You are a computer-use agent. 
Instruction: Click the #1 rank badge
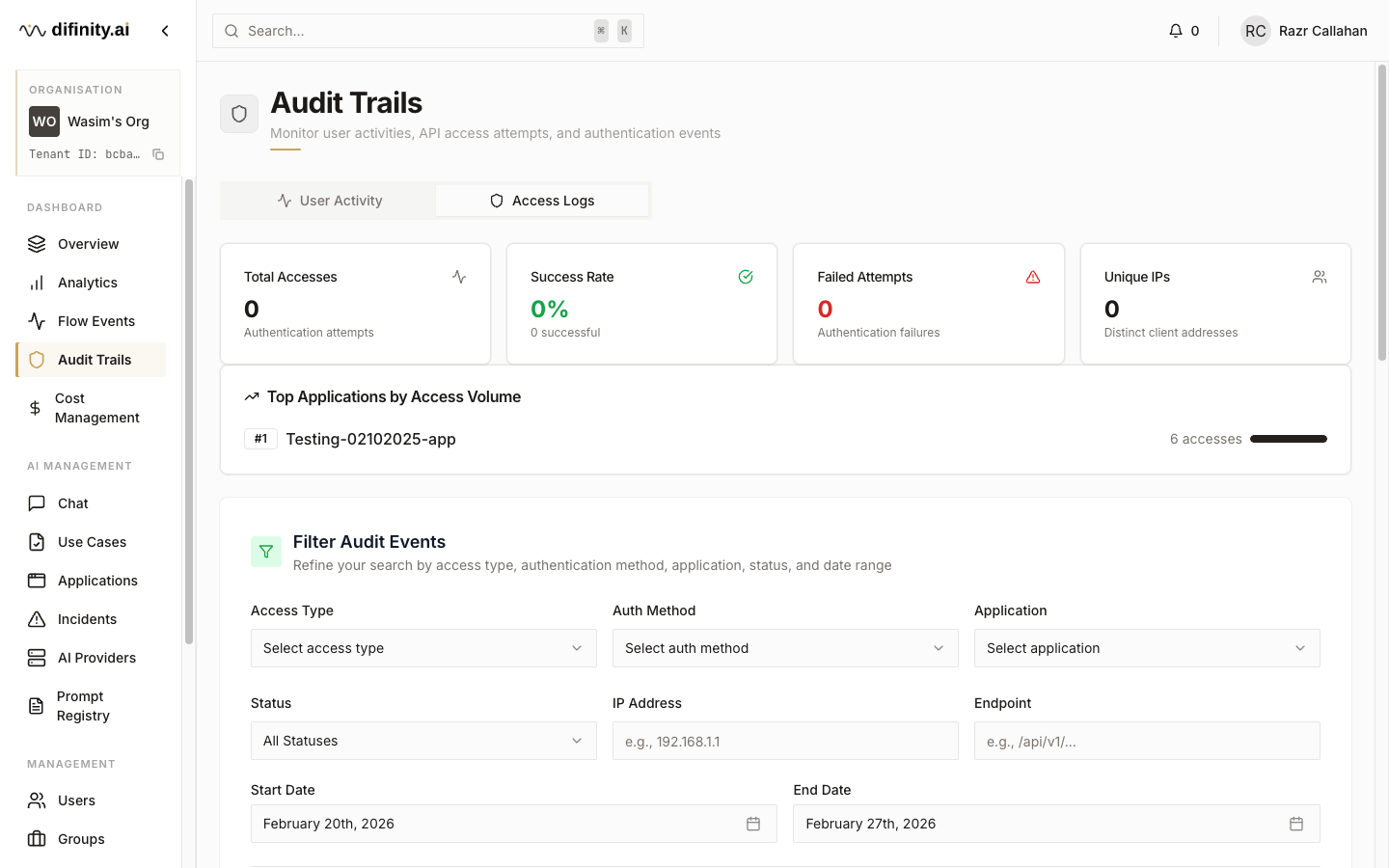point(260,439)
